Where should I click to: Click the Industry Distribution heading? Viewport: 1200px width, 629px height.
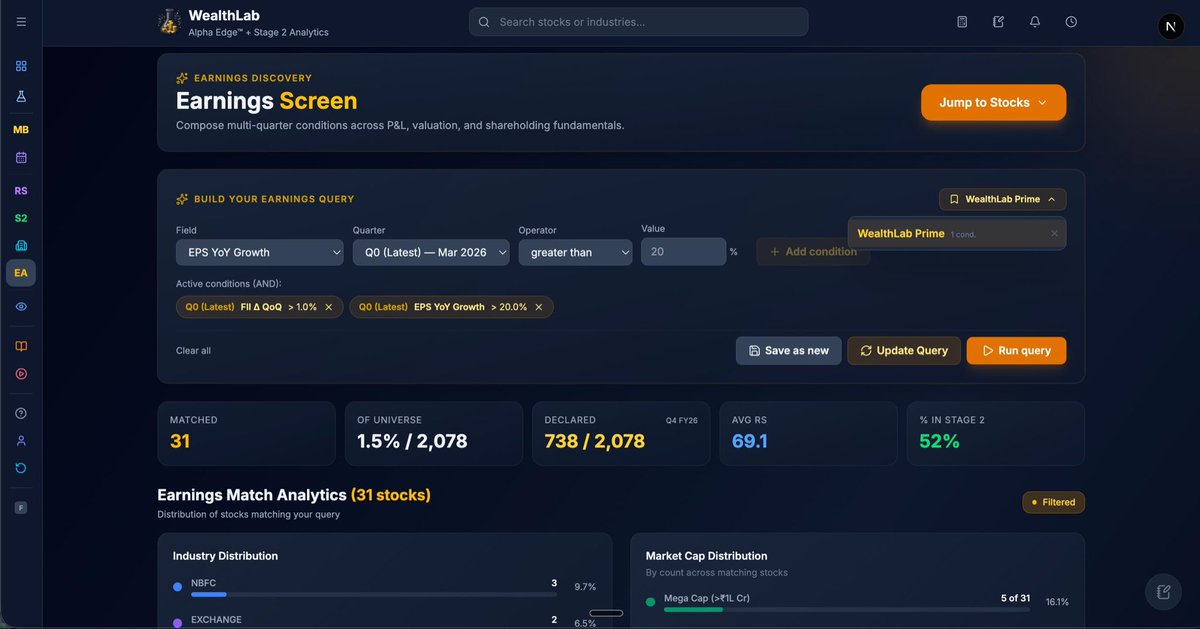[225, 556]
